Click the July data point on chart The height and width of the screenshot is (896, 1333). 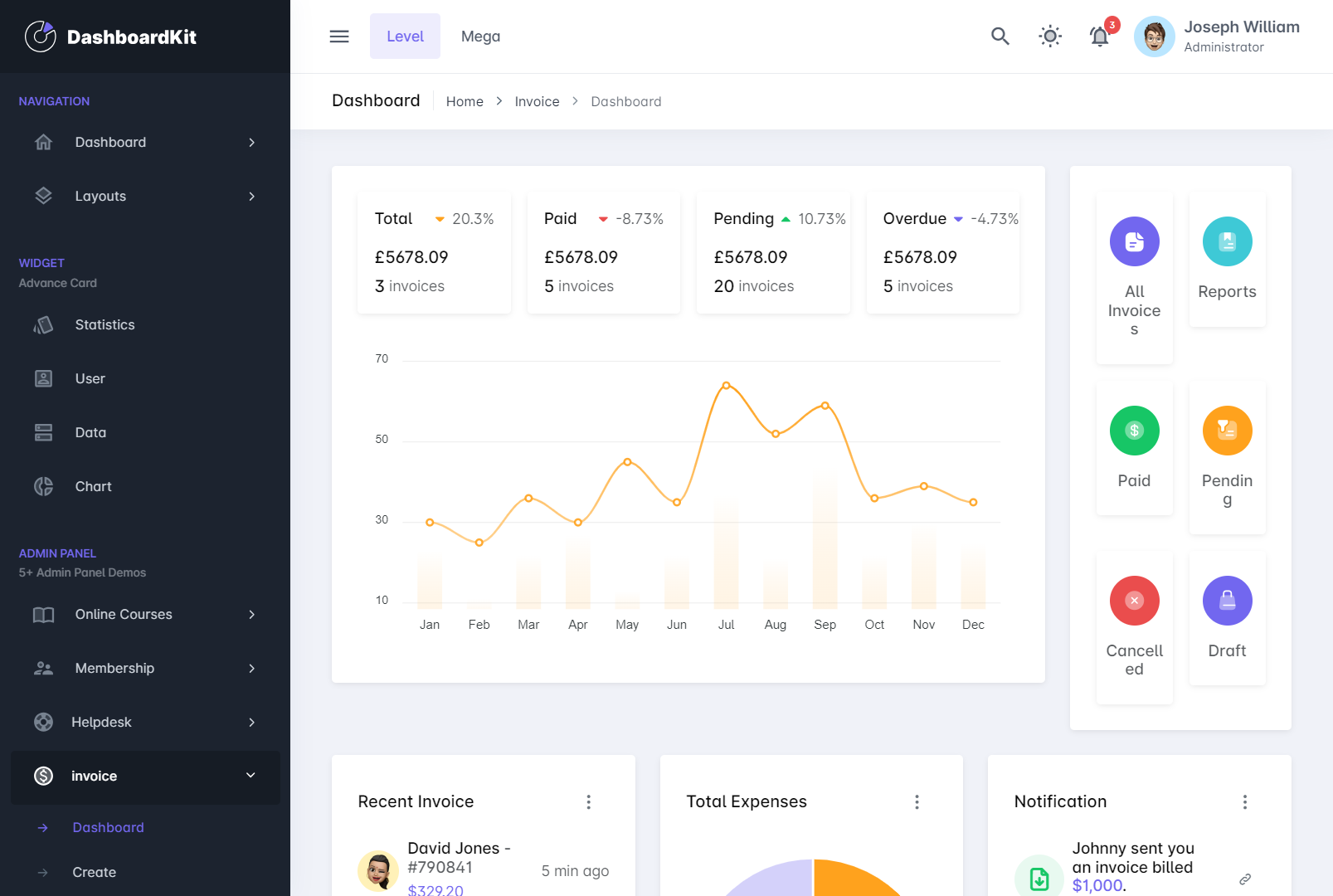pyautogui.click(x=726, y=386)
